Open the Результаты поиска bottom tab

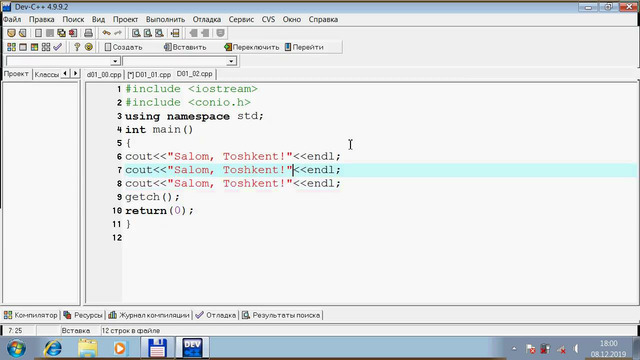coord(281,315)
